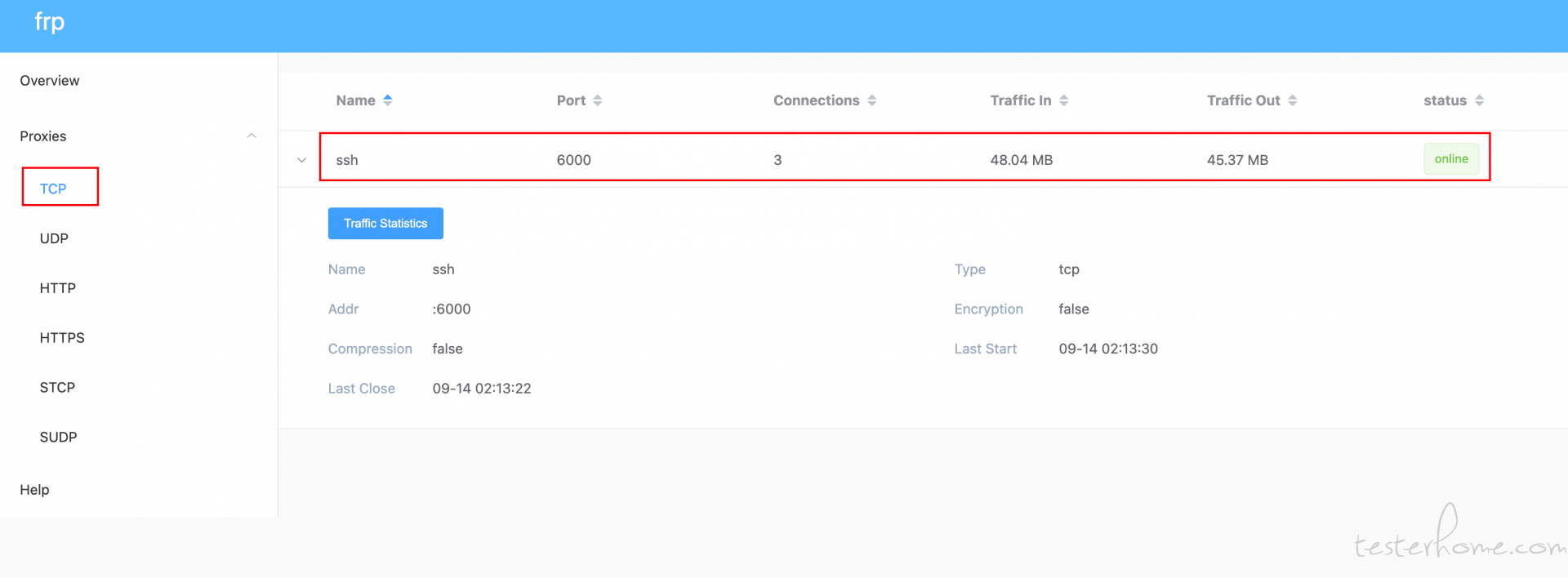
Task: Collapse the Proxies menu chevron
Action: pos(252,136)
